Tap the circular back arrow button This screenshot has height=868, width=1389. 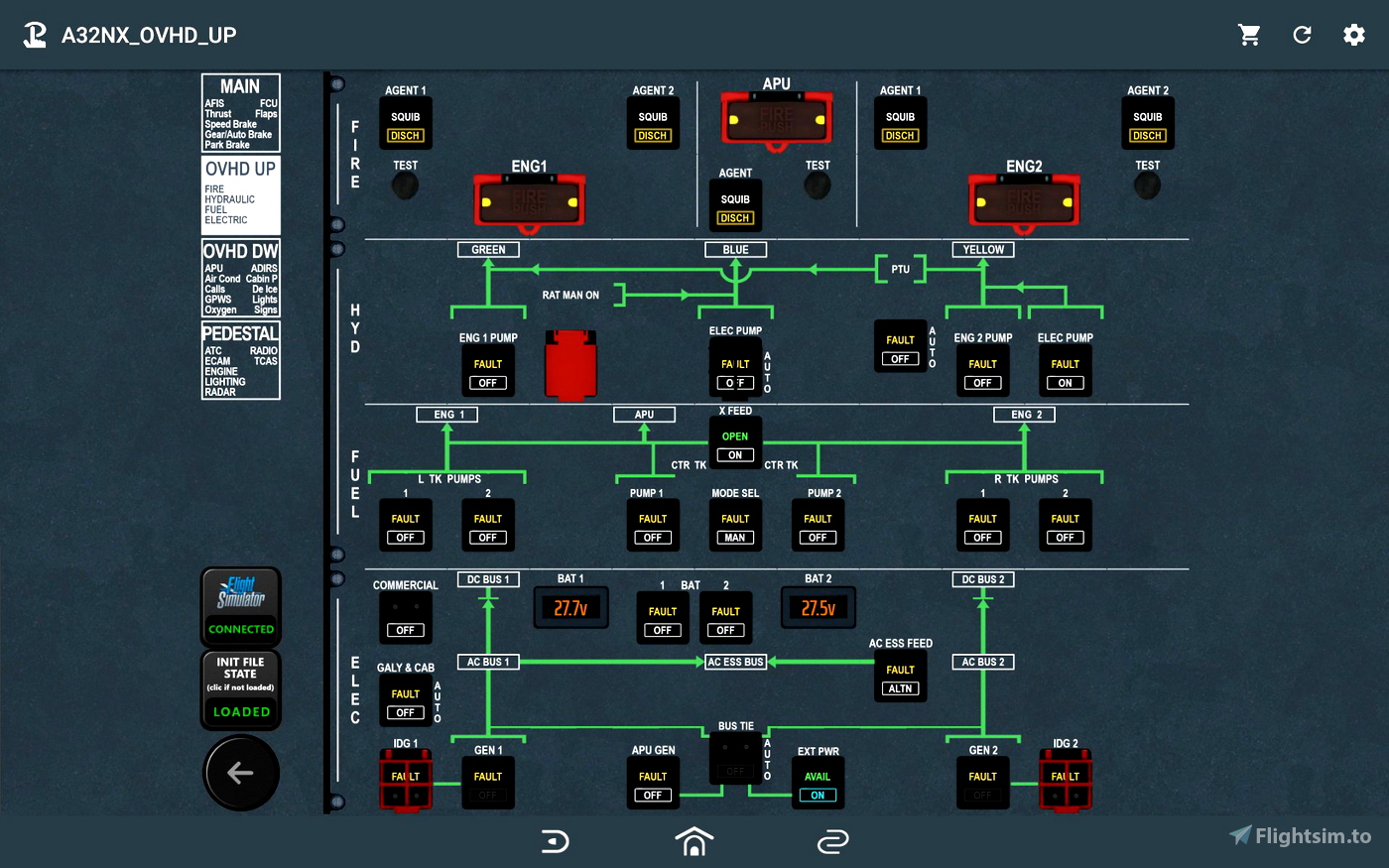241,773
